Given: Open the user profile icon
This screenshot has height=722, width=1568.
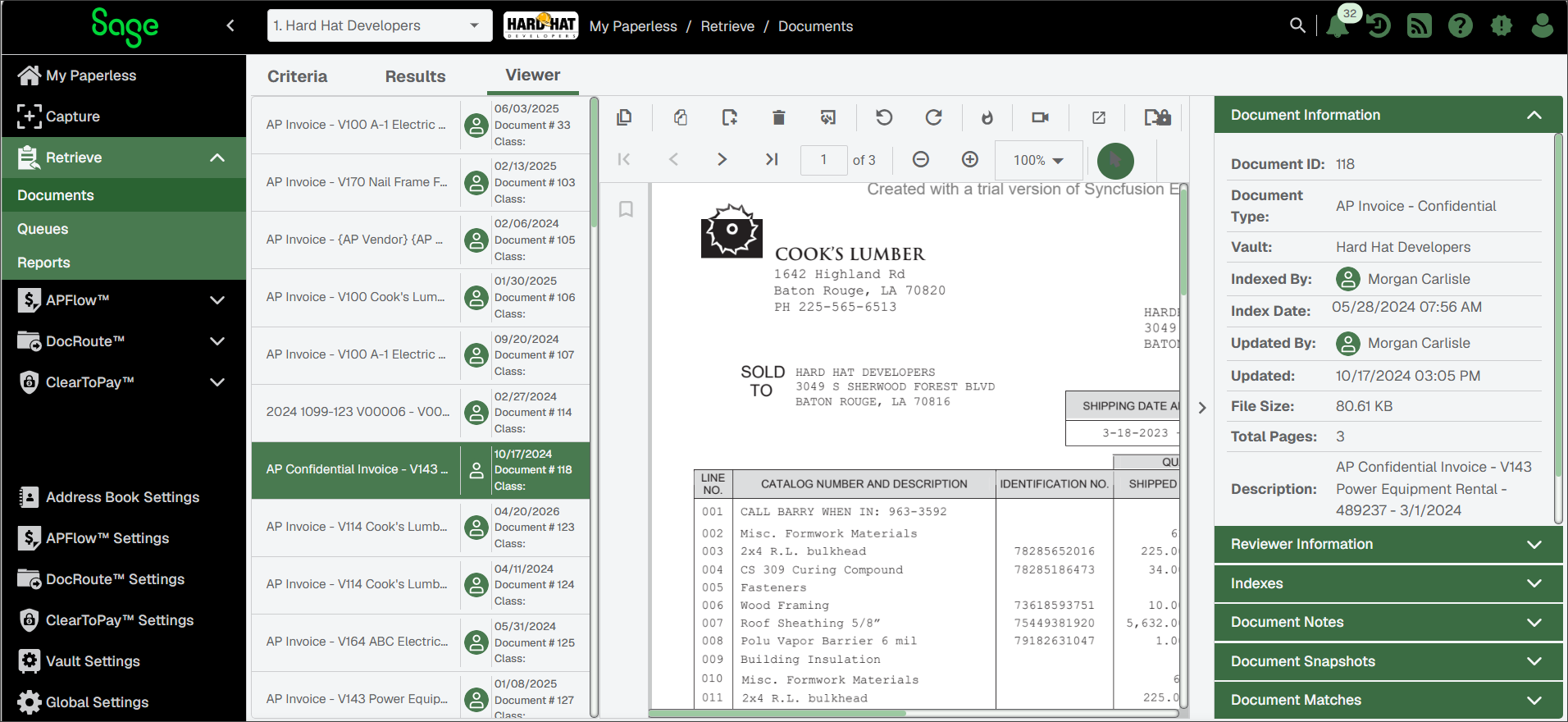Looking at the screenshot, I should [1543, 25].
